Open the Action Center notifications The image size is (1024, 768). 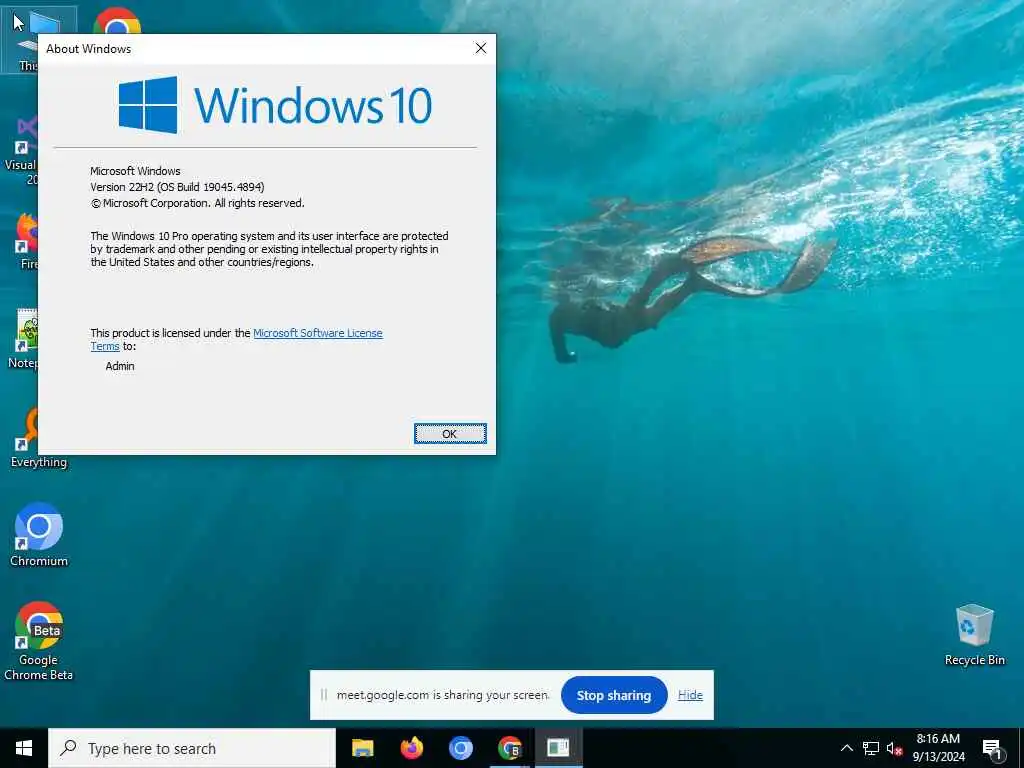[x=993, y=748]
